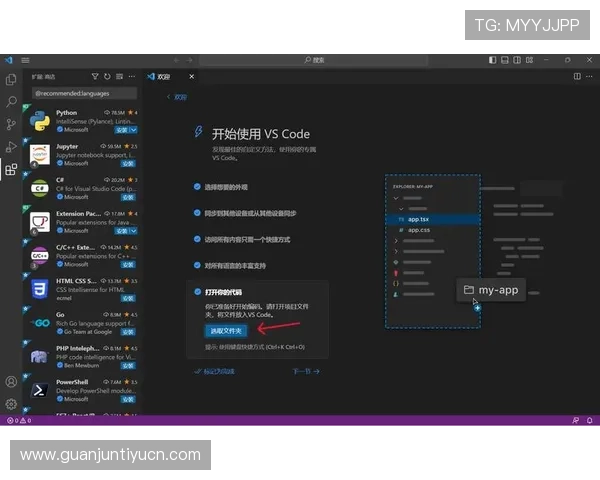
Task: Click the my-app folder tooltip
Action: [x=491, y=290]
